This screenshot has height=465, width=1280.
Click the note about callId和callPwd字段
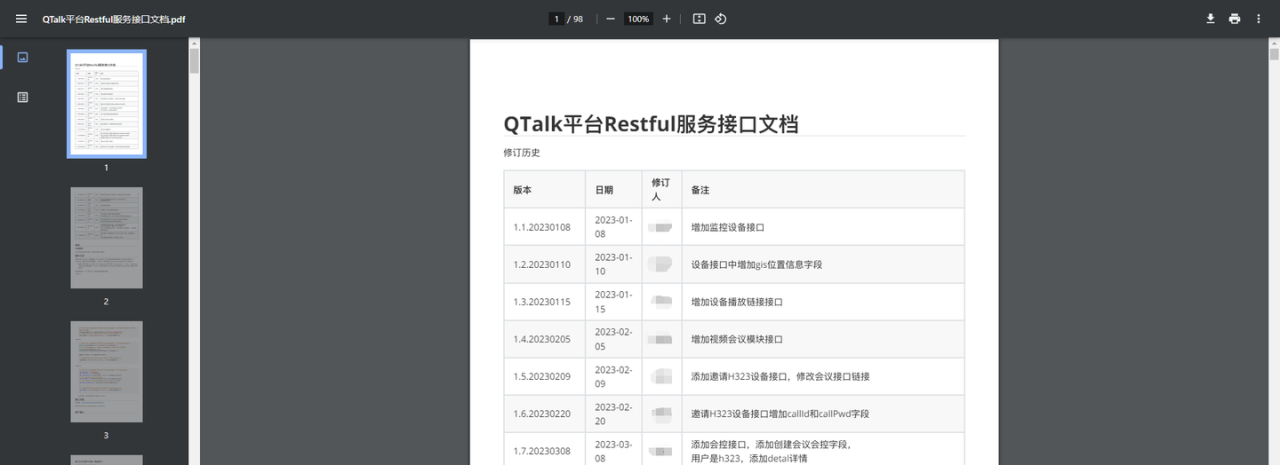point(780,413)
